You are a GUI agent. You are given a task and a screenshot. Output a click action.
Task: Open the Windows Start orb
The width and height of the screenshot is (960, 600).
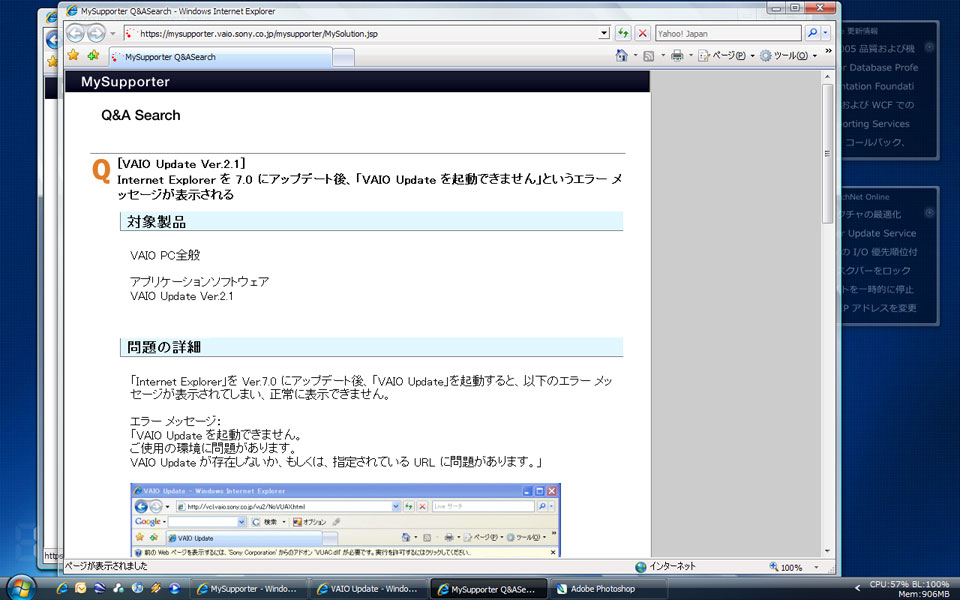[21, 588]
